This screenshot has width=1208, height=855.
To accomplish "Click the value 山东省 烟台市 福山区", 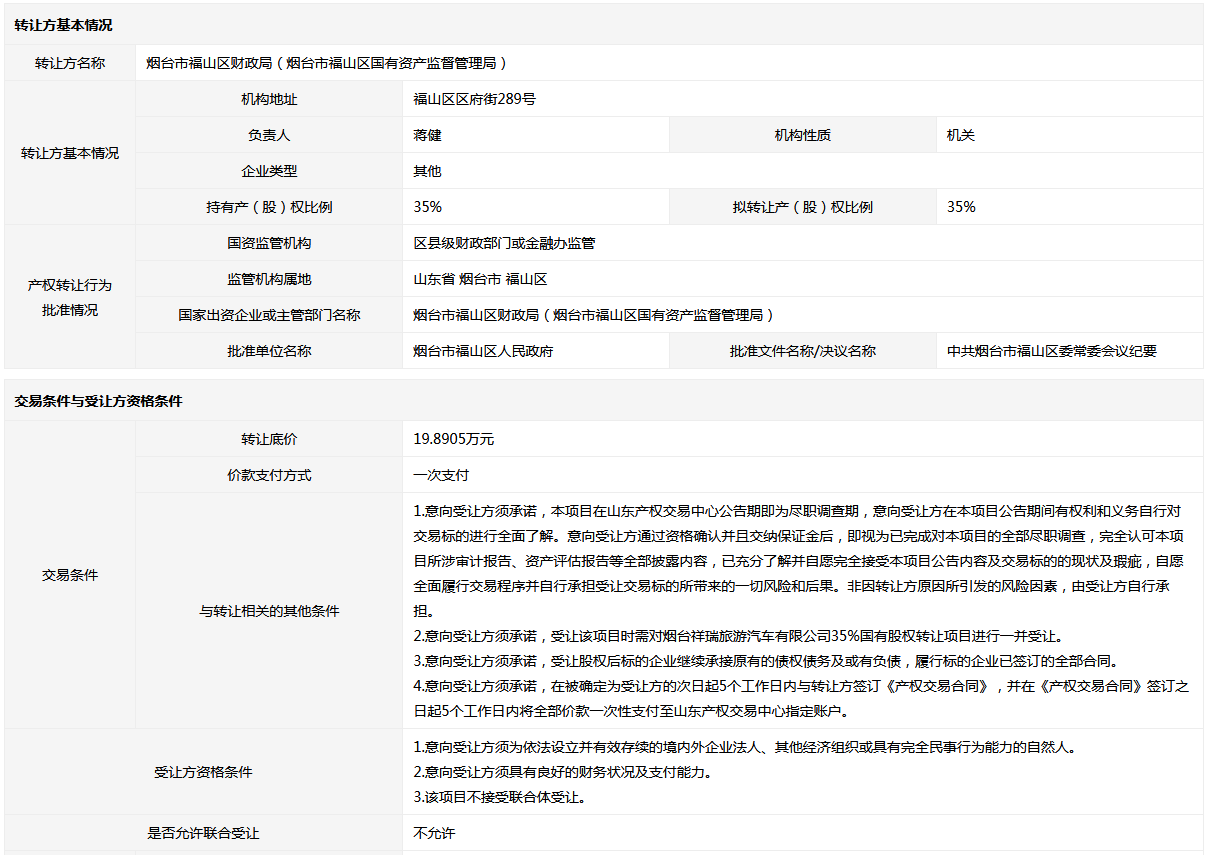I will 480,279.
